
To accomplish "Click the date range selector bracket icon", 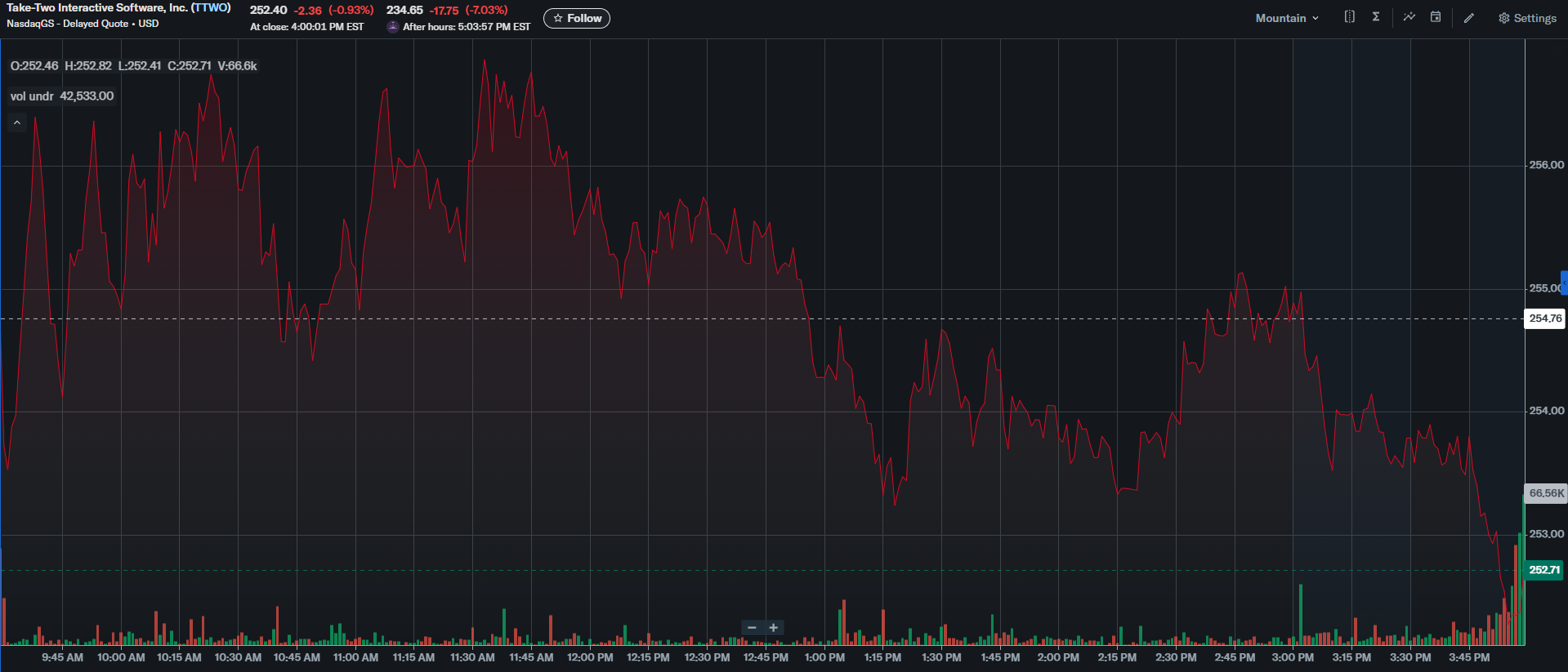I will [x=1349, y=17].
